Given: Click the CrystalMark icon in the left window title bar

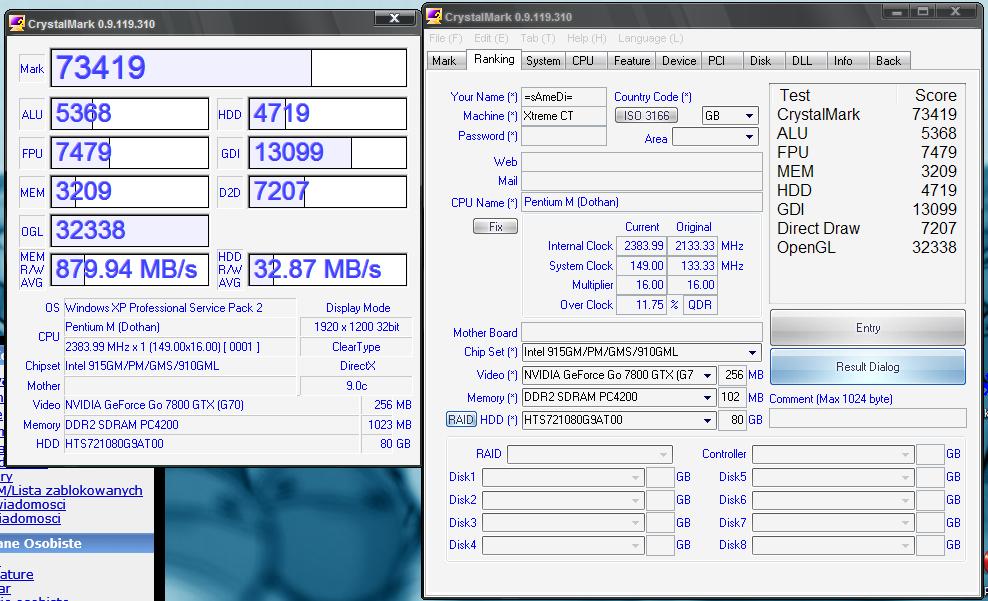Looking at the screenshot, I should point(18,23).
